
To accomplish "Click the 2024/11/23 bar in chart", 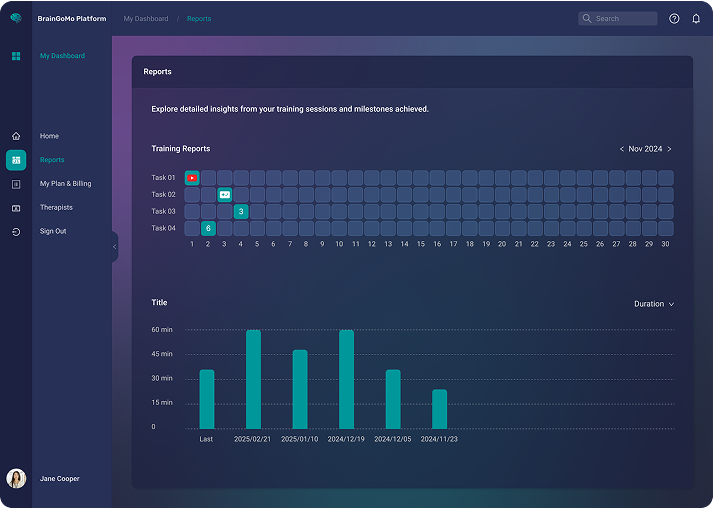I will (439, 409).
